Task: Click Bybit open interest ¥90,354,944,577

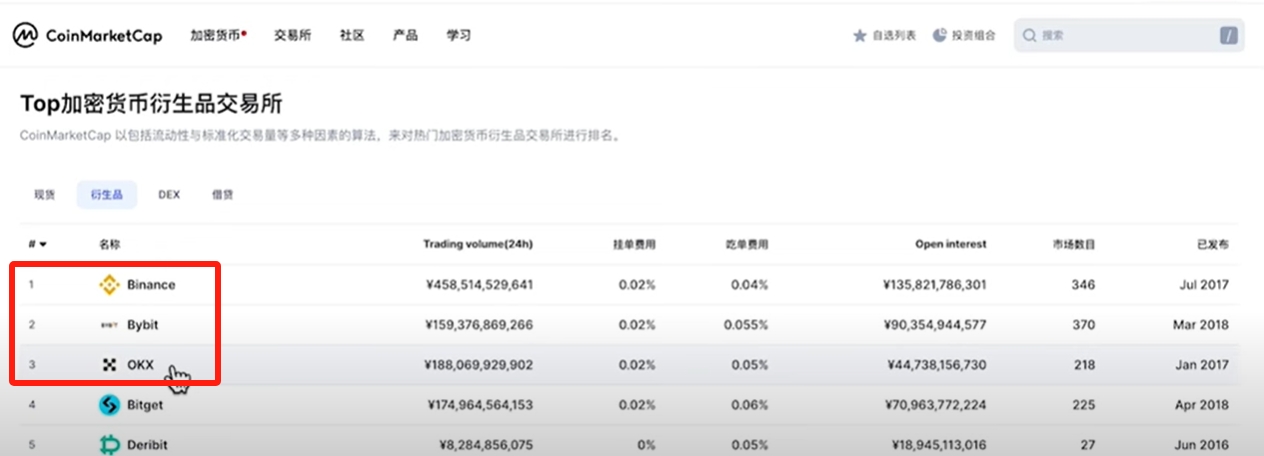Action: 935,325
